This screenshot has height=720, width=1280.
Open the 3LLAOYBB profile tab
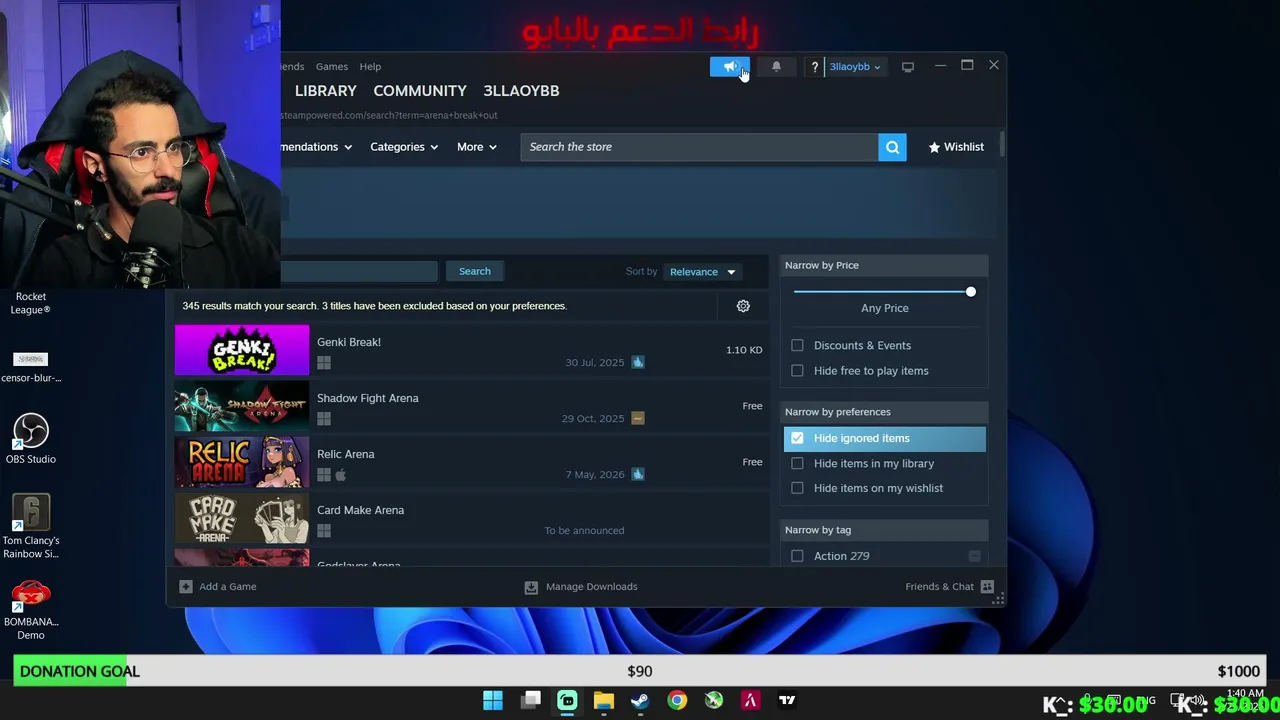(521, 91)
